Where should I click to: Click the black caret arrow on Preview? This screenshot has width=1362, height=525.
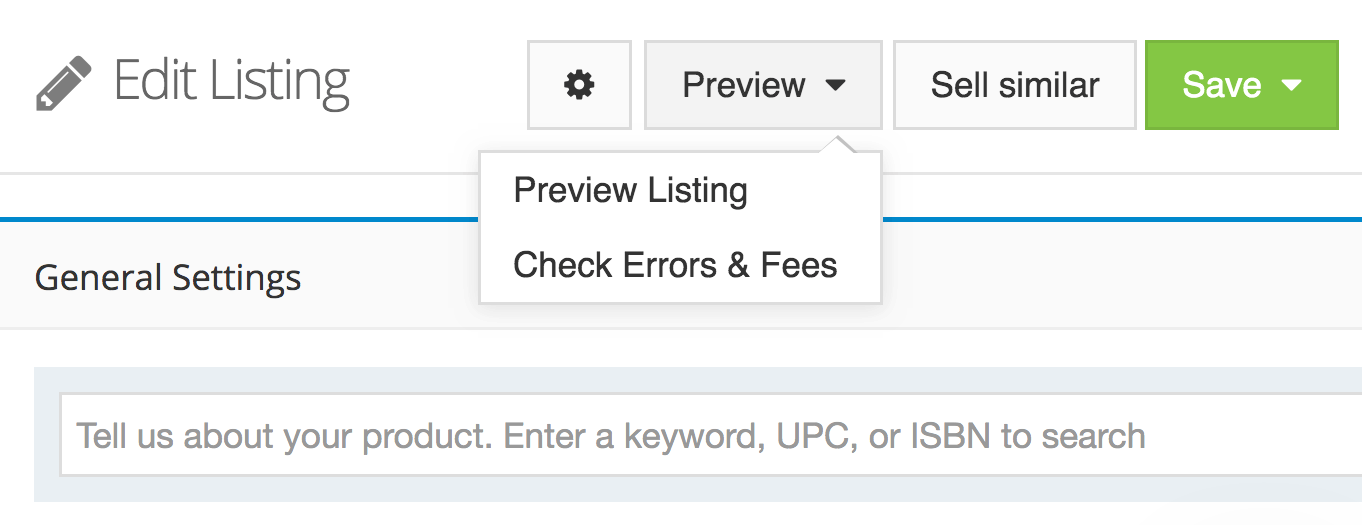point(836,86)
